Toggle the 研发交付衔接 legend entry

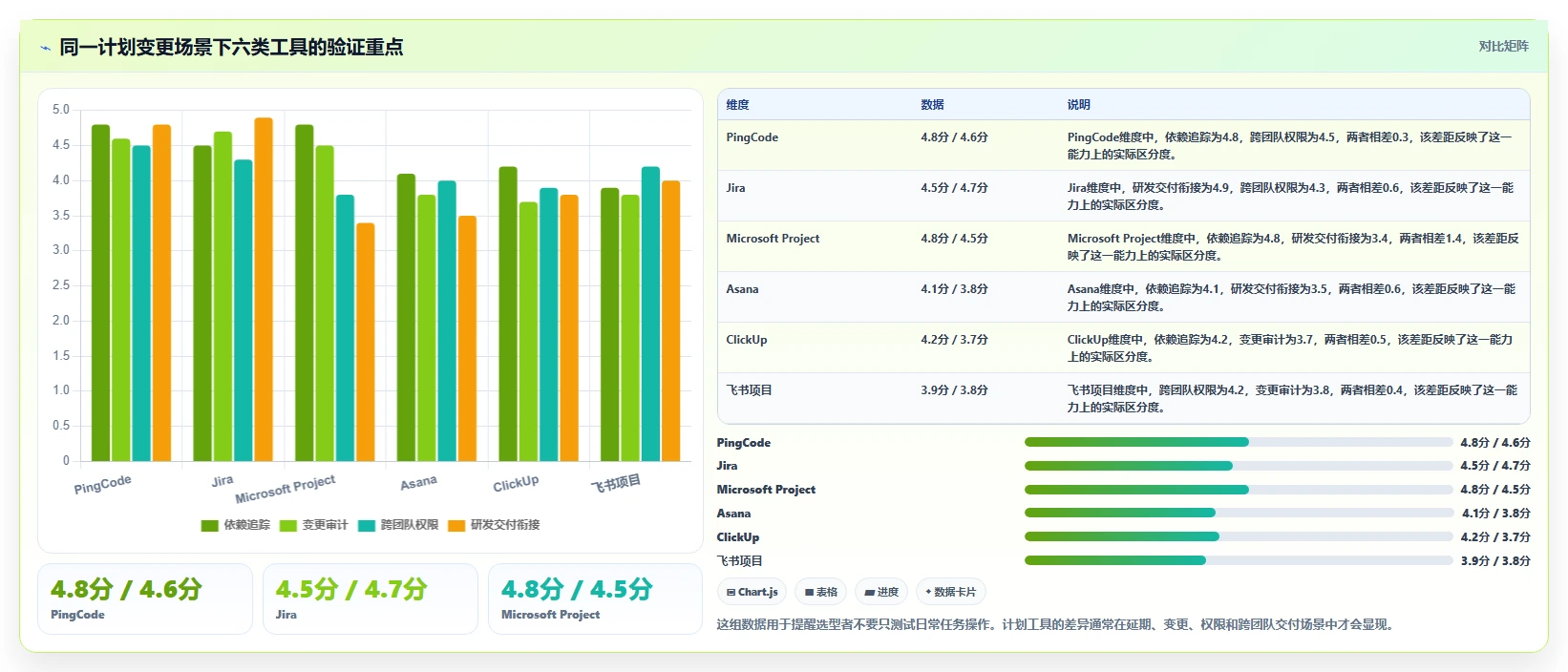(494, 525)
